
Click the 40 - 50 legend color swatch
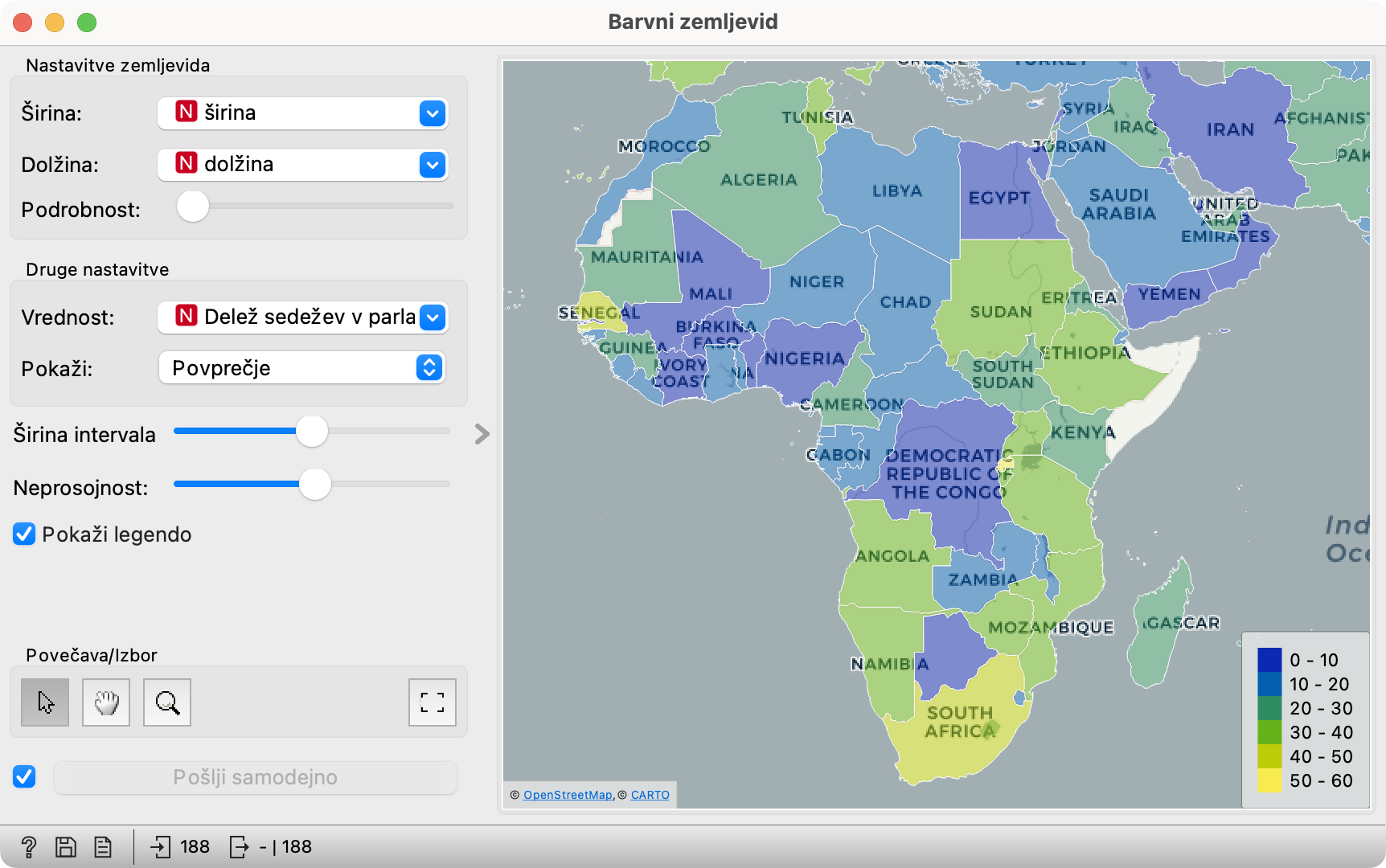(x=1269, y=756)
